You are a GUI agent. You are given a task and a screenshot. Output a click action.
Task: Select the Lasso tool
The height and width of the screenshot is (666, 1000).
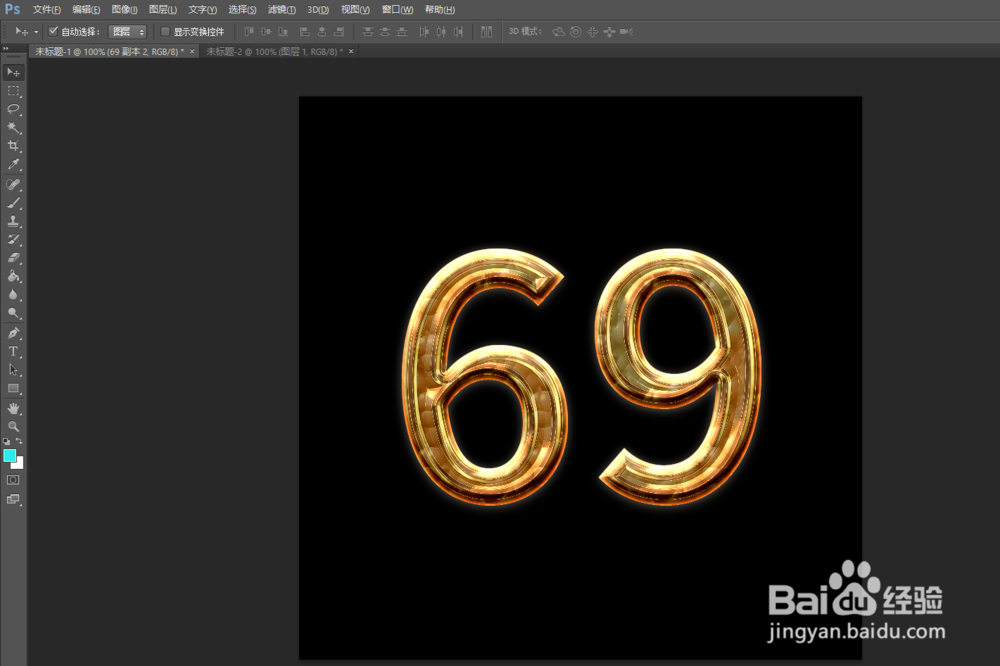click(x=13, y=109)
